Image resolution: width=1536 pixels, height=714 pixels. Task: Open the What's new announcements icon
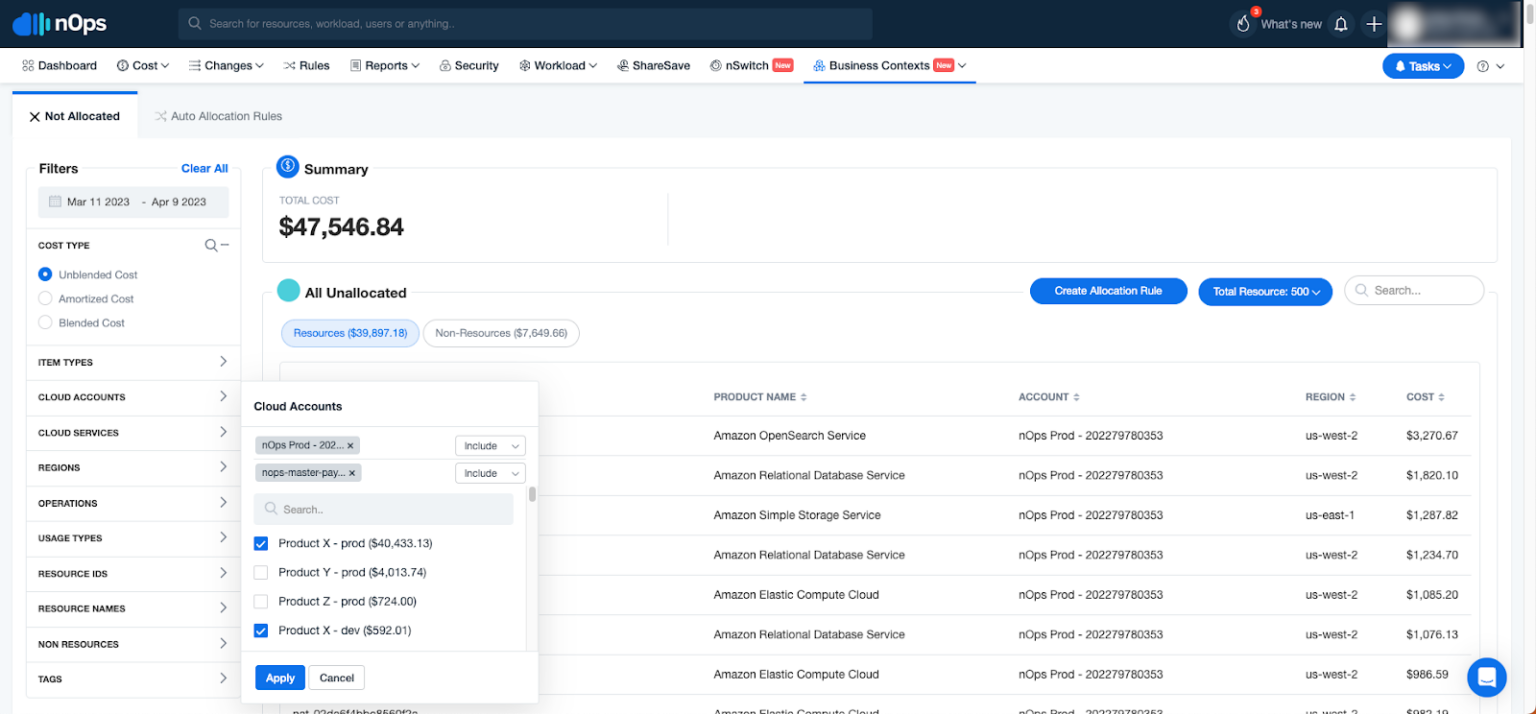[x=1243, y=23]
